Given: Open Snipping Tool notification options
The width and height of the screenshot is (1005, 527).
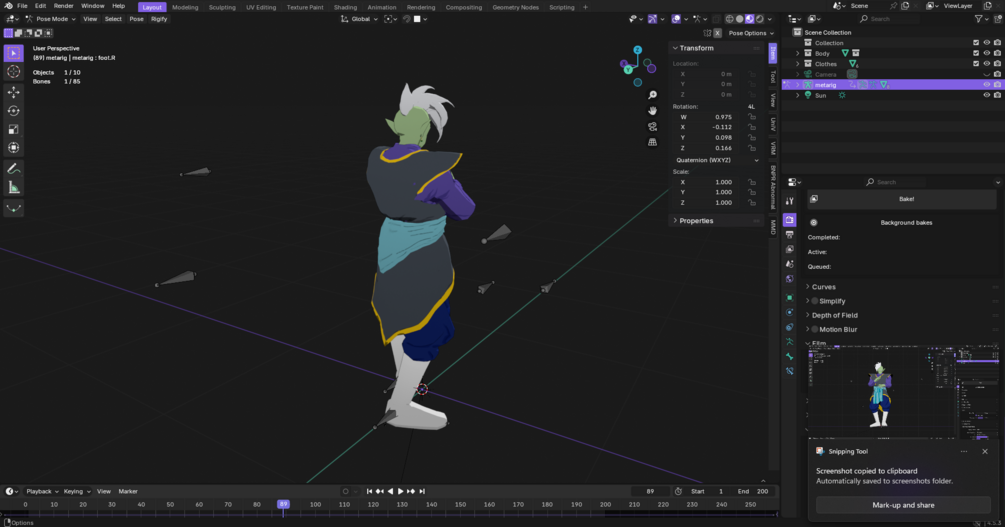Looking at the screenshot, I should [964, 451].
